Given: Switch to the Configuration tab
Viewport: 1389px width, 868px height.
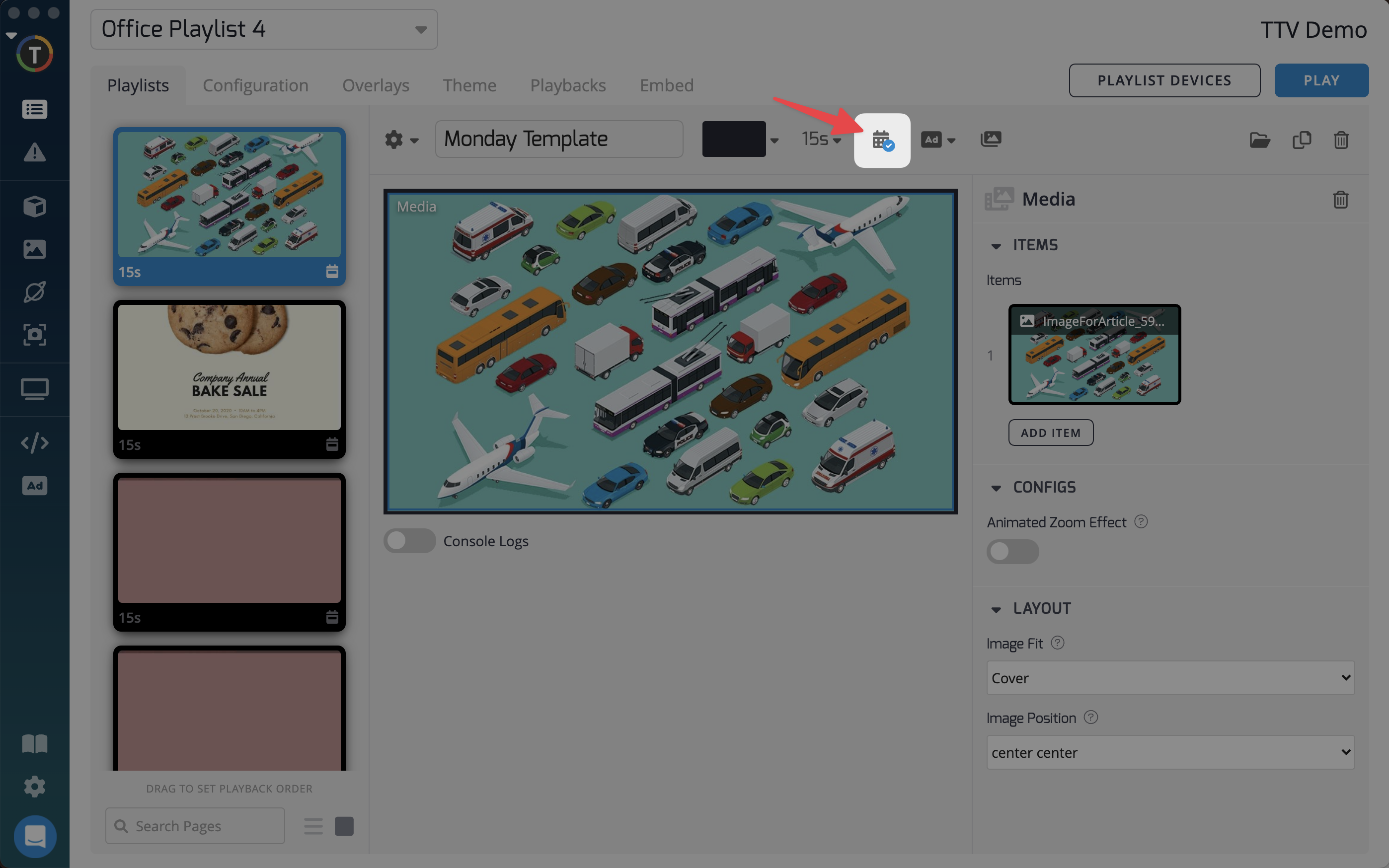Looking at the screenshot, I should (x=255, y=85).
